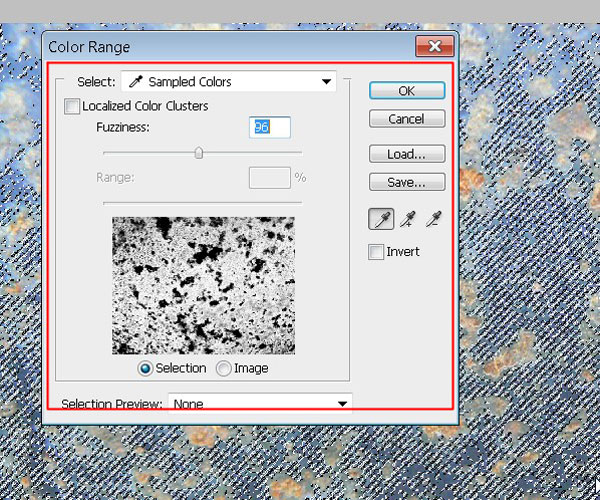Image resolution: width=600 pixels, height=500 pixels.
Task: Click the Range percentage field
Action: (x=268, y=177)
